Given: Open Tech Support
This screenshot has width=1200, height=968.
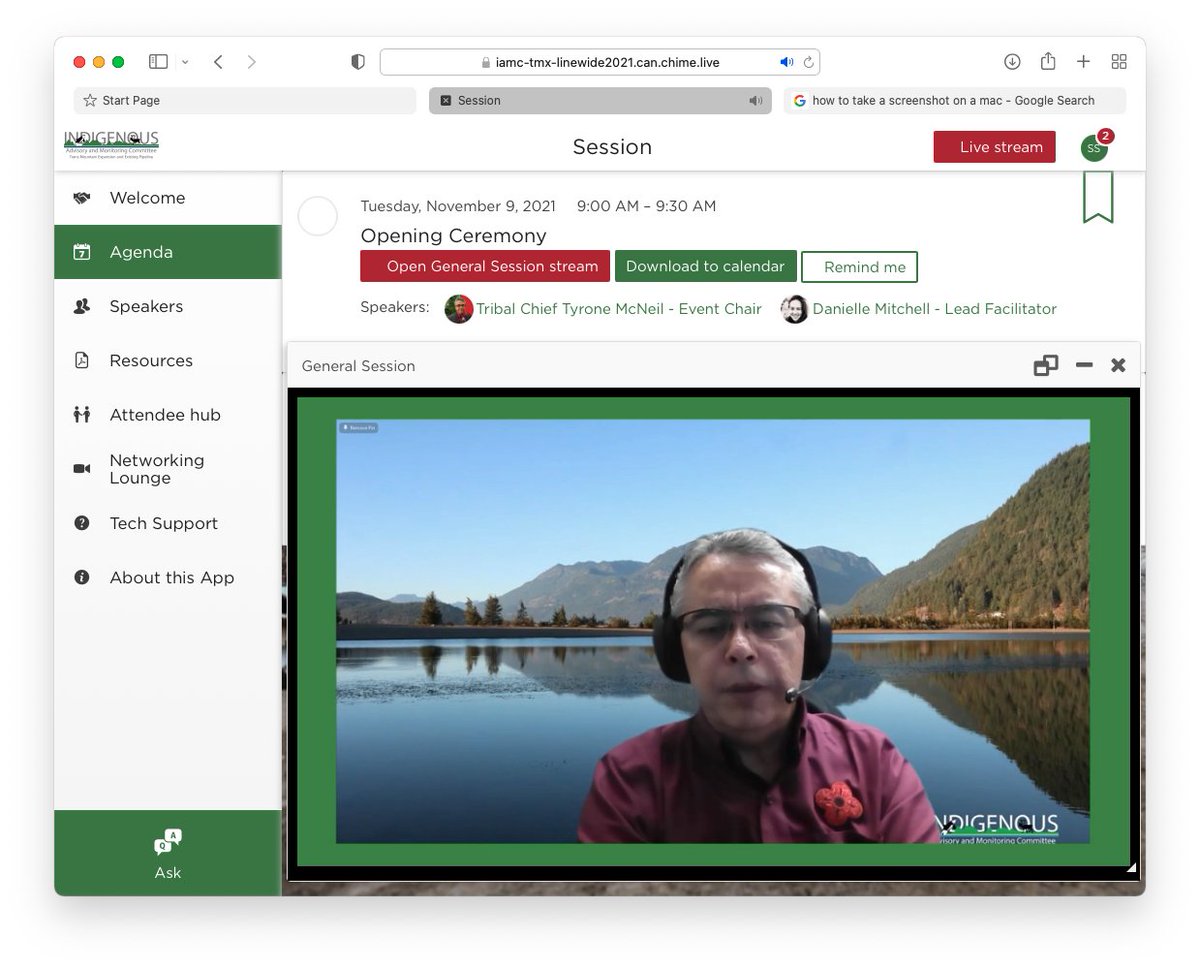Looking at the screenshot, I should point(168,523).
